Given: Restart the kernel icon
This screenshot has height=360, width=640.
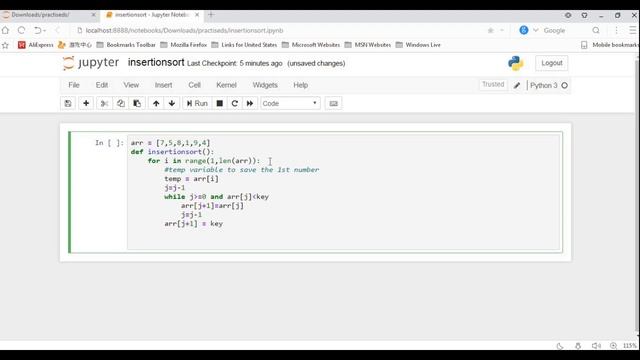Looking at the screenshot, I should [x=235, y=104].
